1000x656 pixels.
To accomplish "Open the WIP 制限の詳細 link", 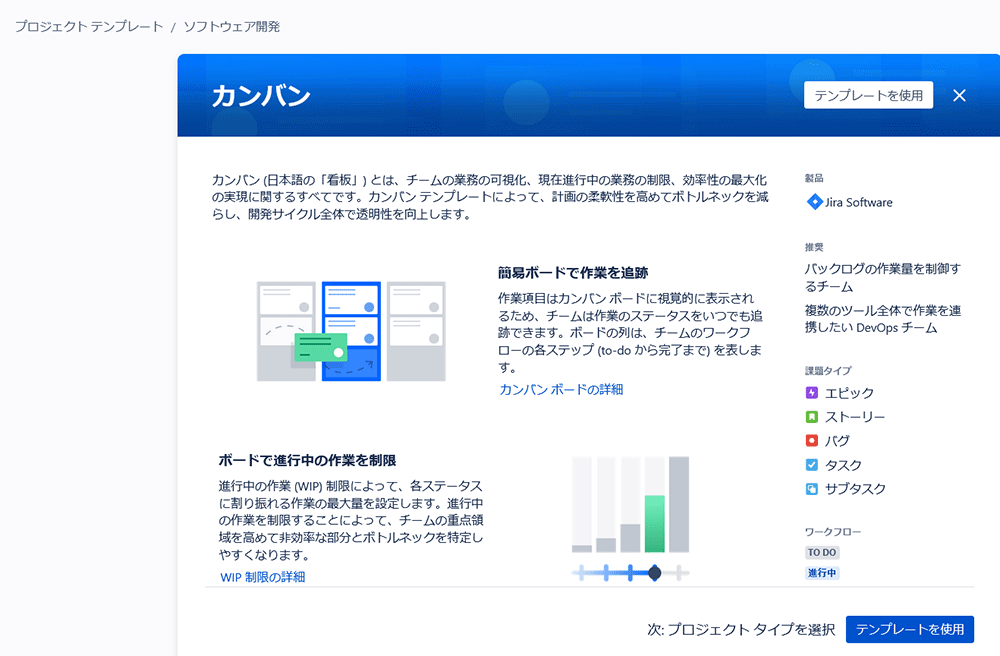I will pyautogui.click(x=262, y=577).
